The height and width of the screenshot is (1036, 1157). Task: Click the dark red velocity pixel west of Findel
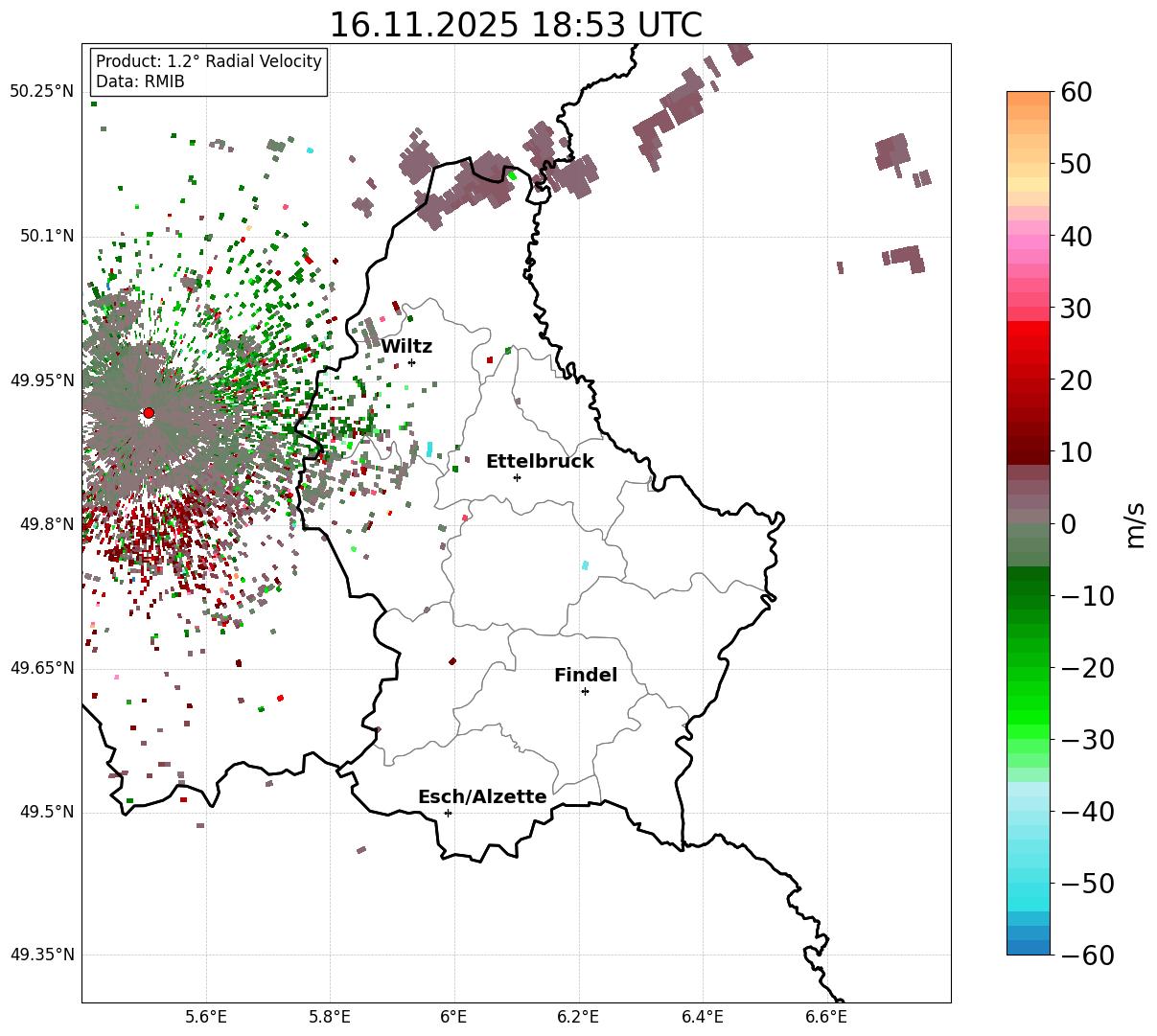(452, 660)
